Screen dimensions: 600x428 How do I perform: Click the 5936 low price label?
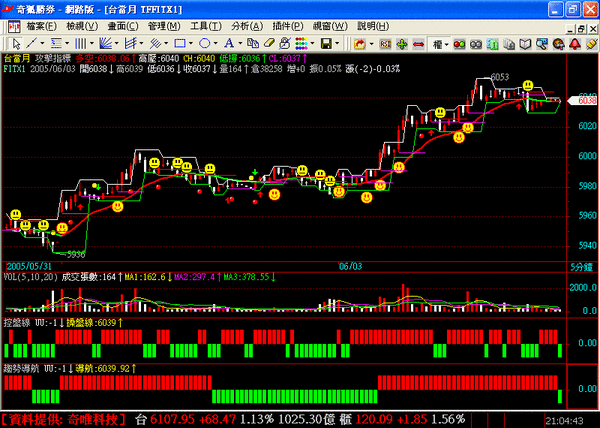(75, 254)
